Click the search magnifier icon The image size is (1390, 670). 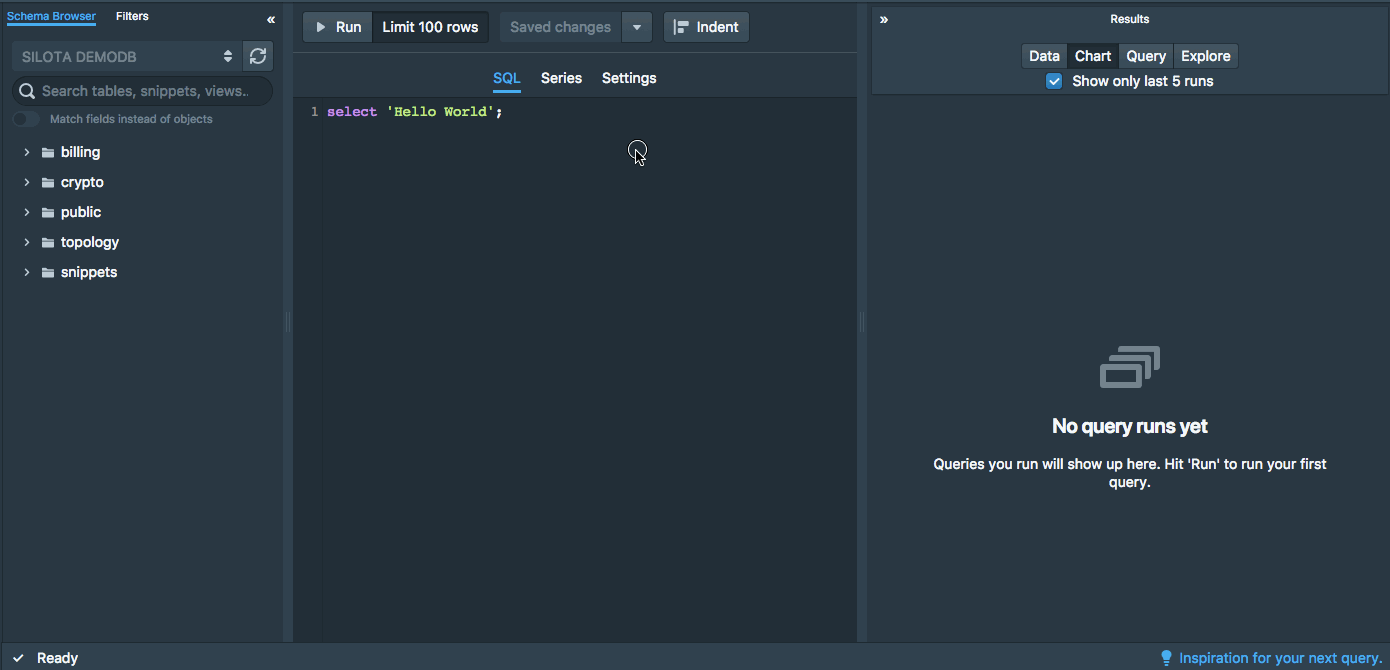tap(28, 91)
